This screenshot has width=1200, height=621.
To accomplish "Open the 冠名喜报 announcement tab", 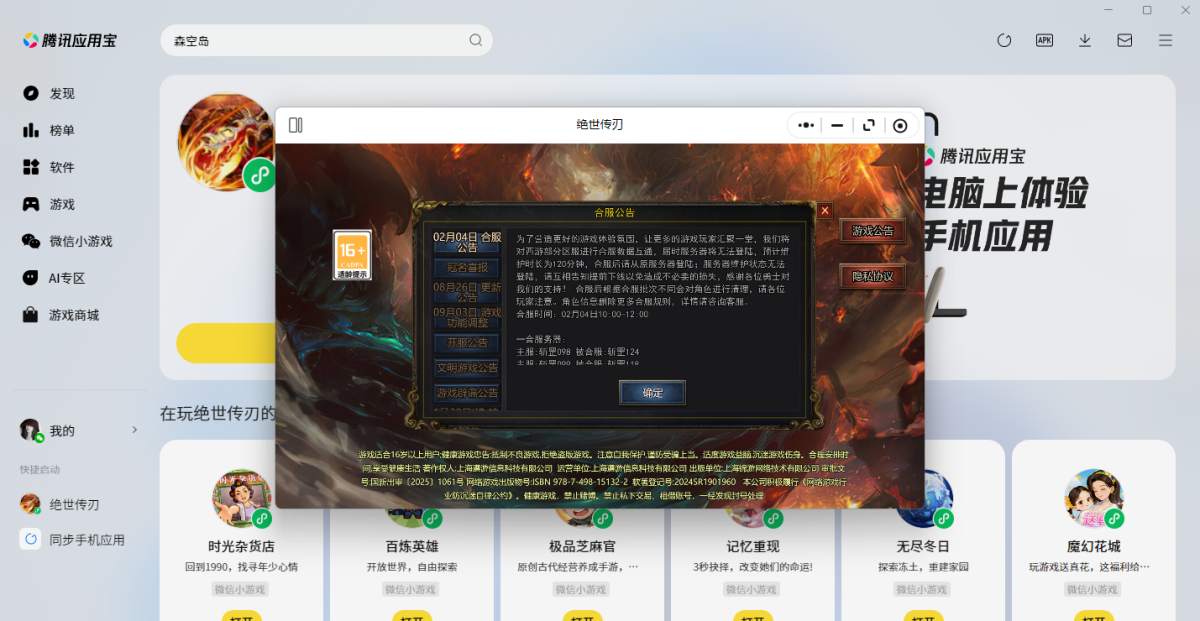I will point(467,267).
